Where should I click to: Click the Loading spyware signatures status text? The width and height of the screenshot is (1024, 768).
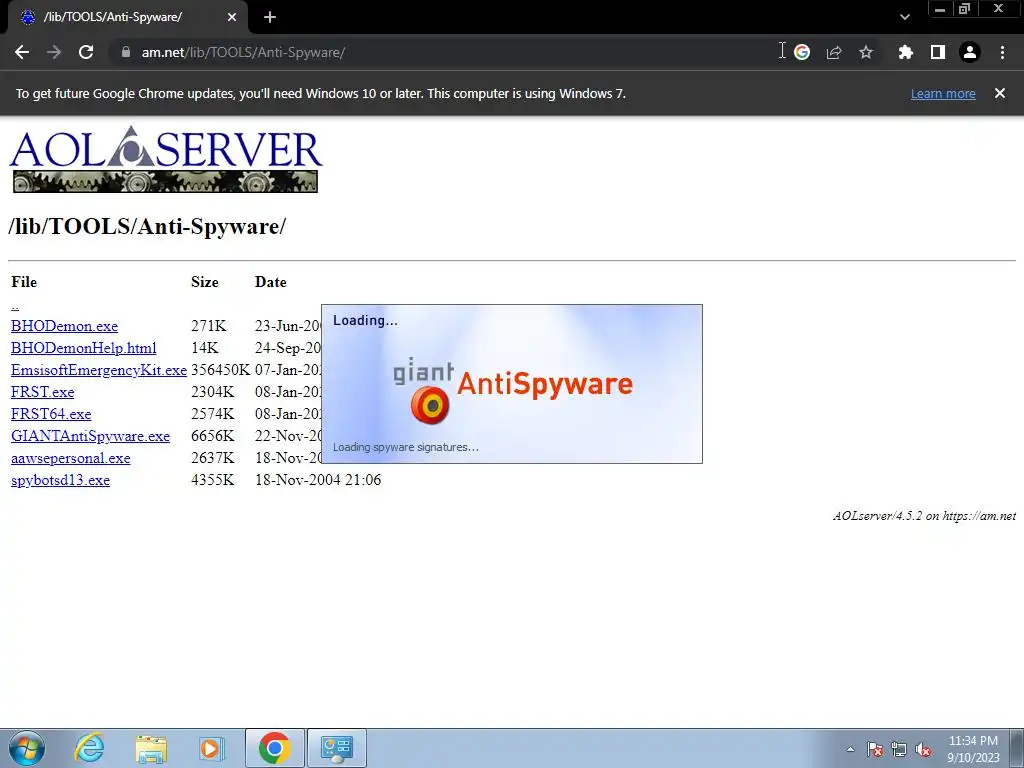(x=406, y=447)
